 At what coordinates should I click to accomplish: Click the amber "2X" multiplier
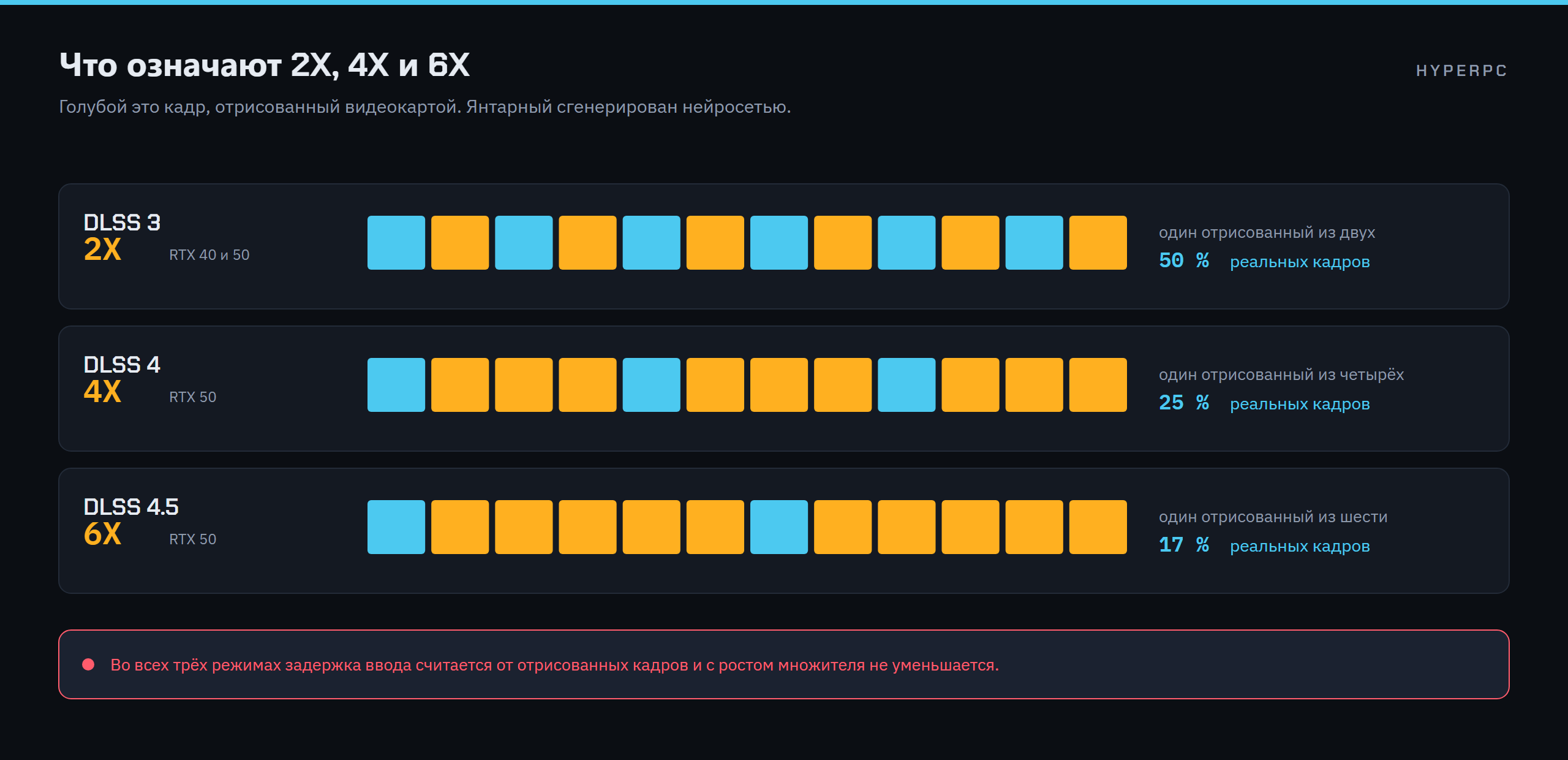[x=102, y=249]
